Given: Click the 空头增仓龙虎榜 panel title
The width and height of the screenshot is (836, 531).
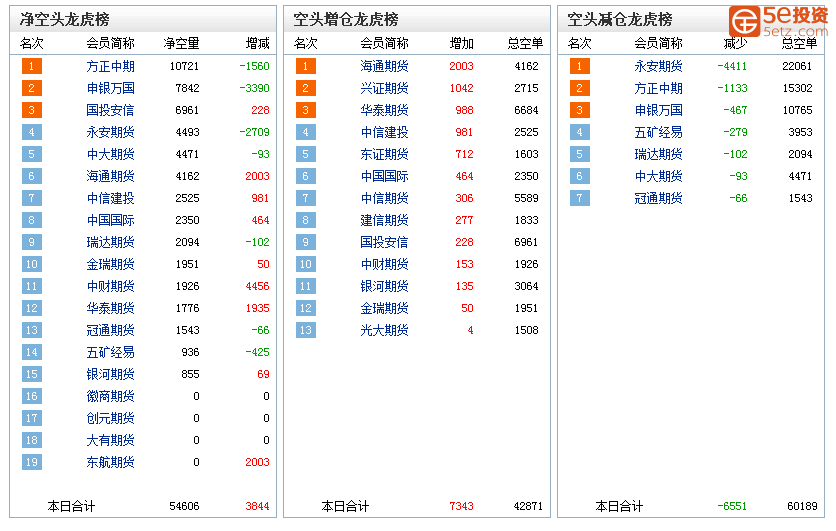Looking at the screenshot, I should (345, 20).
